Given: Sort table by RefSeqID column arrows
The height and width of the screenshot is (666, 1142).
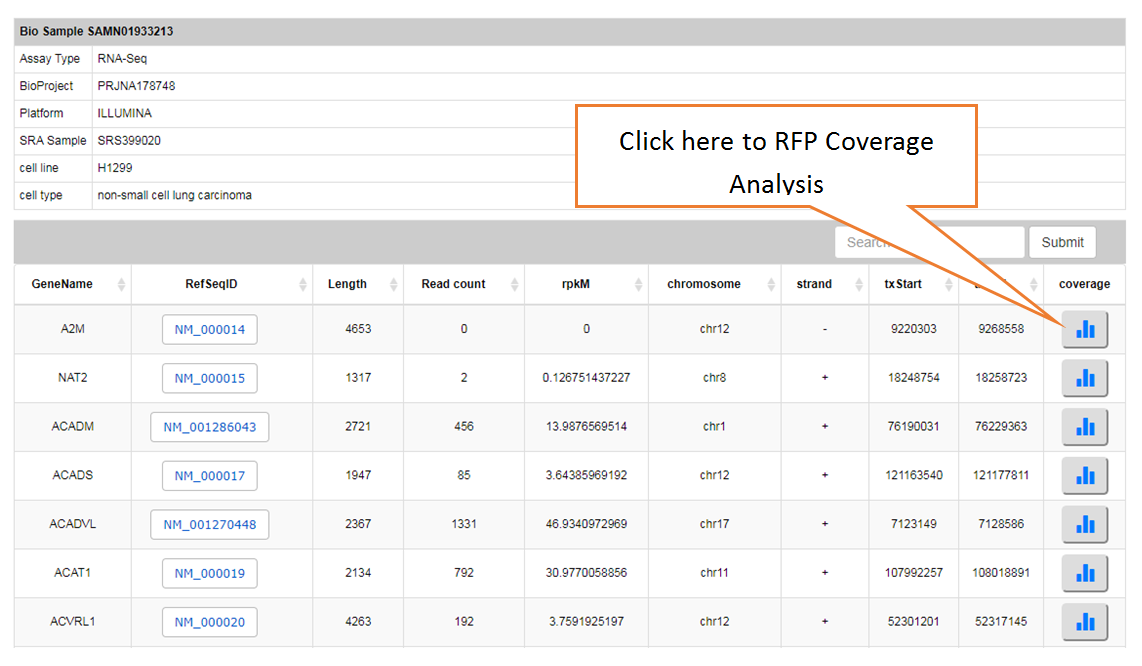Looking at the screenshot, I should [302, 284].
